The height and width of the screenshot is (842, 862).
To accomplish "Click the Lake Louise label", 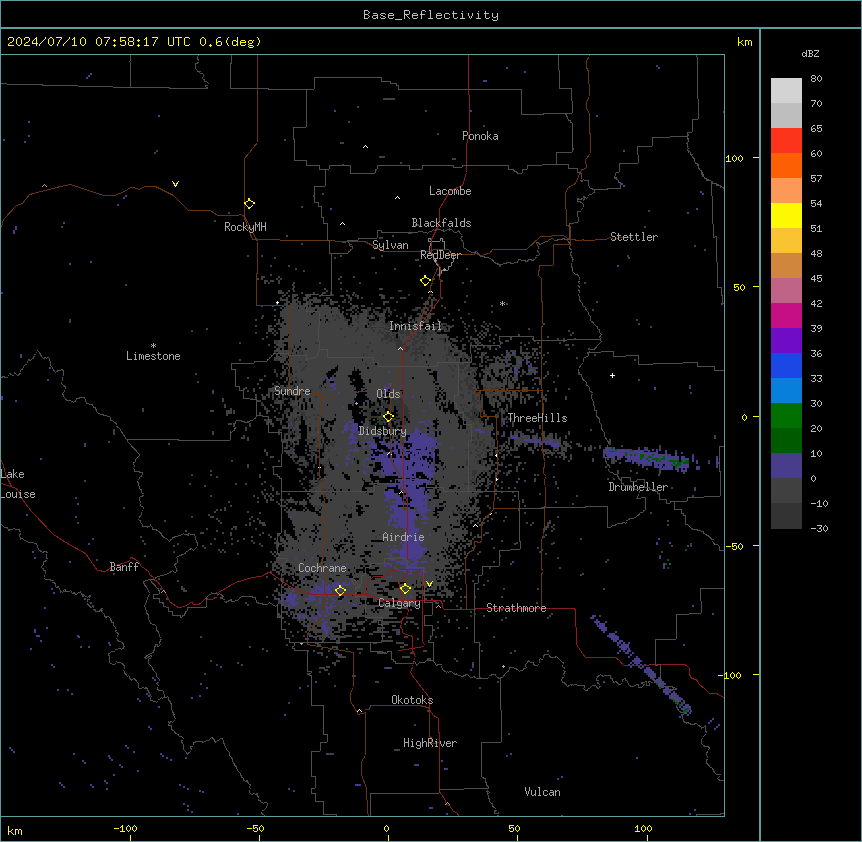I will pos(18,484).
